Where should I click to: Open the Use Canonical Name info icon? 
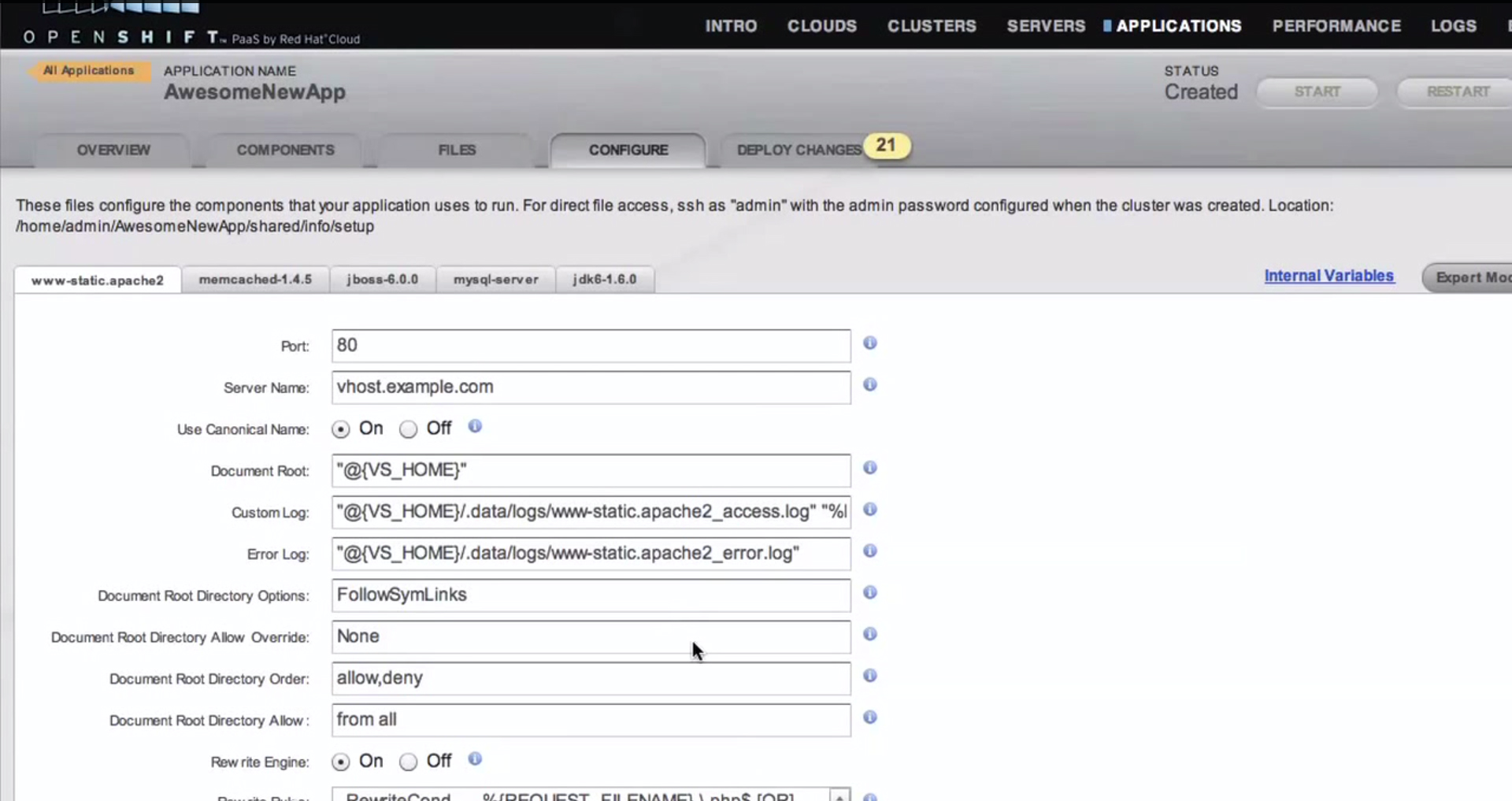[x=475, y=426]
